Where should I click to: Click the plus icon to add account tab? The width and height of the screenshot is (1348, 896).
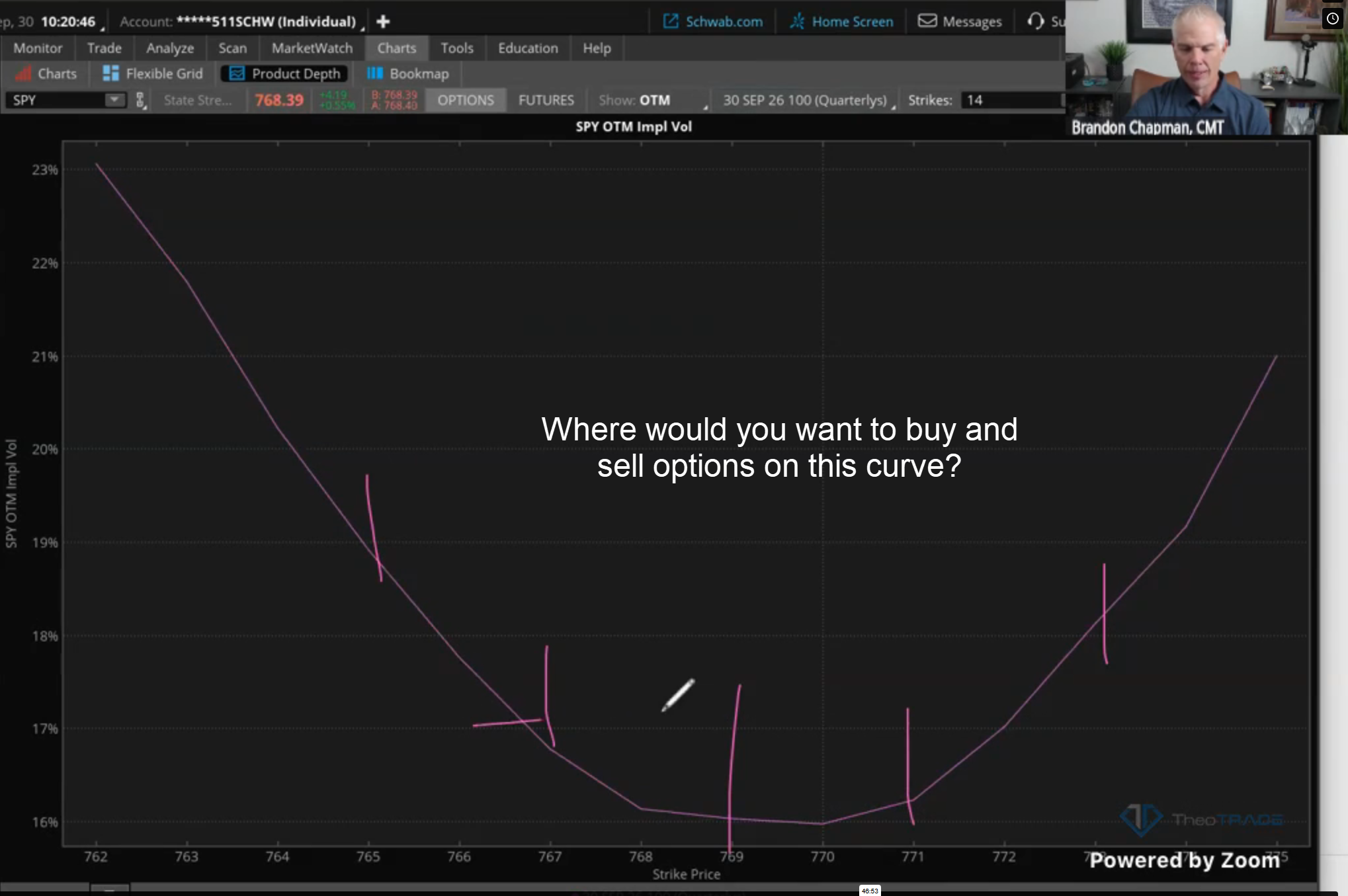point(382,22)
